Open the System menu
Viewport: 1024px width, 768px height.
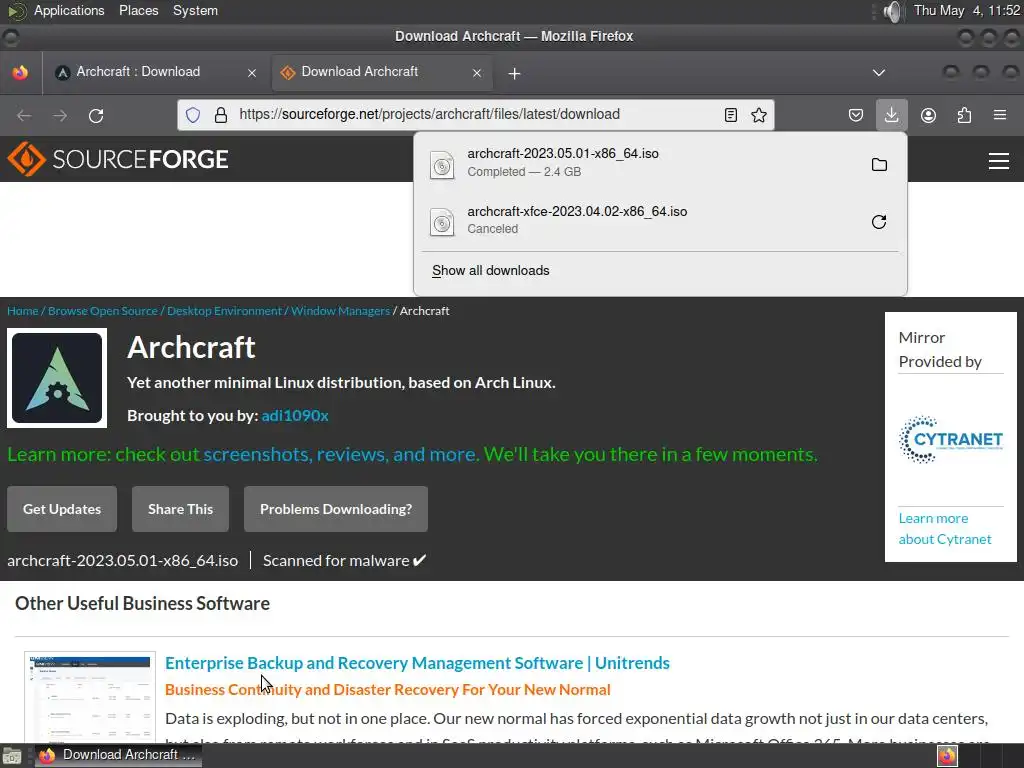(x=195, y=10)
